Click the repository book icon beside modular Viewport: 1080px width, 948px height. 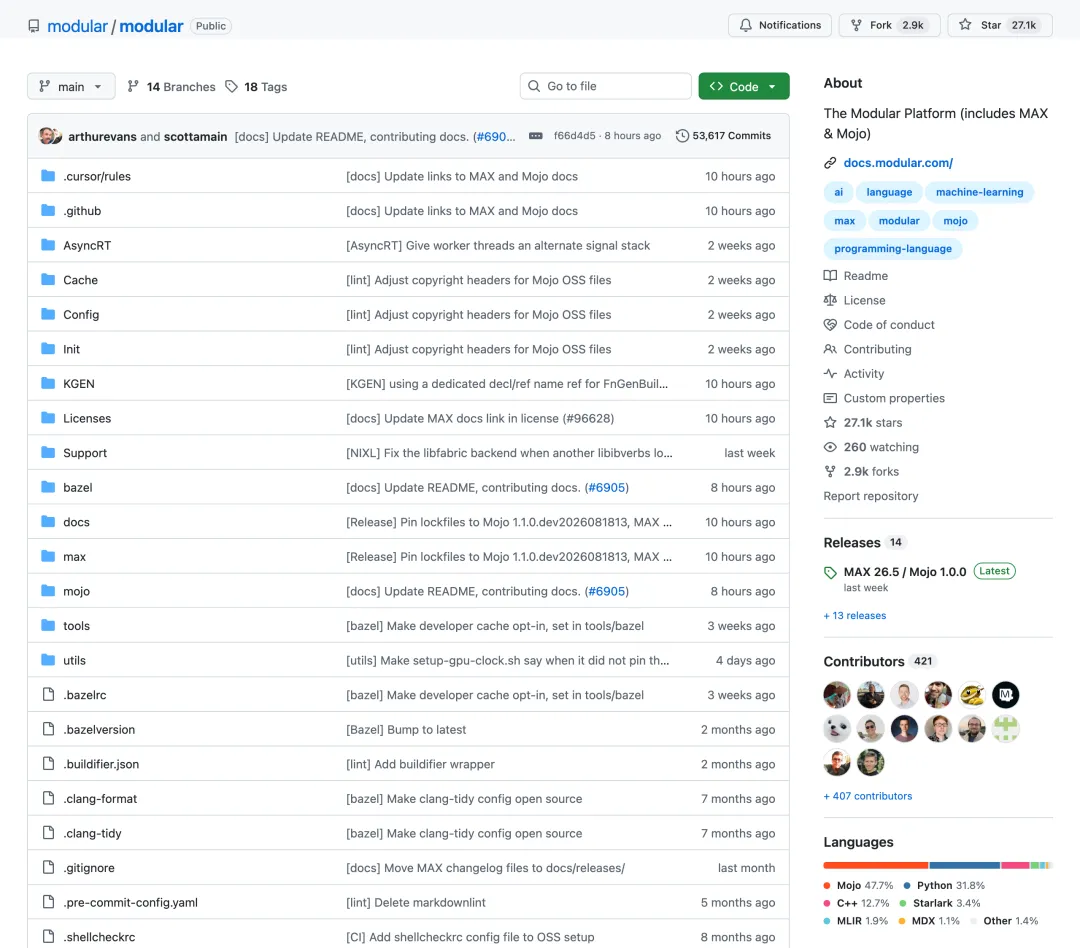(x=34, y=26)
